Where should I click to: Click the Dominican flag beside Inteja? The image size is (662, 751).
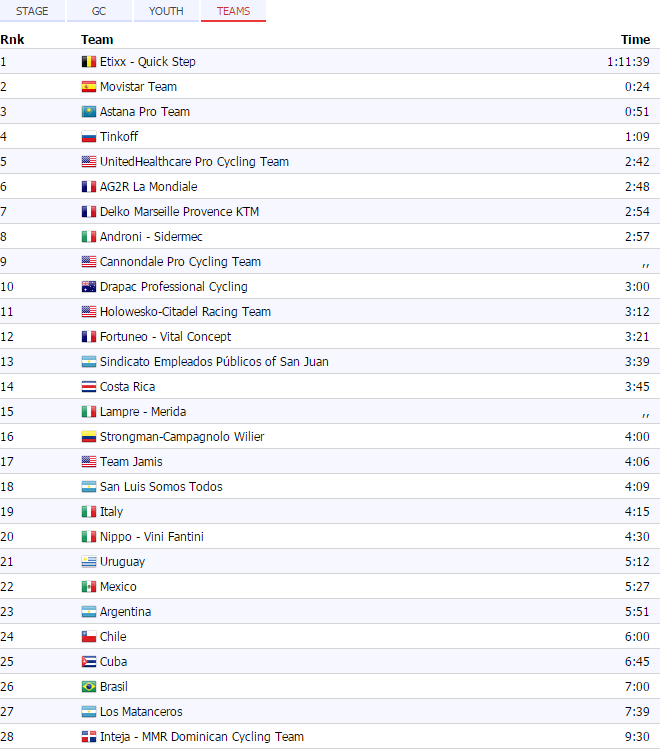(89, 737)
